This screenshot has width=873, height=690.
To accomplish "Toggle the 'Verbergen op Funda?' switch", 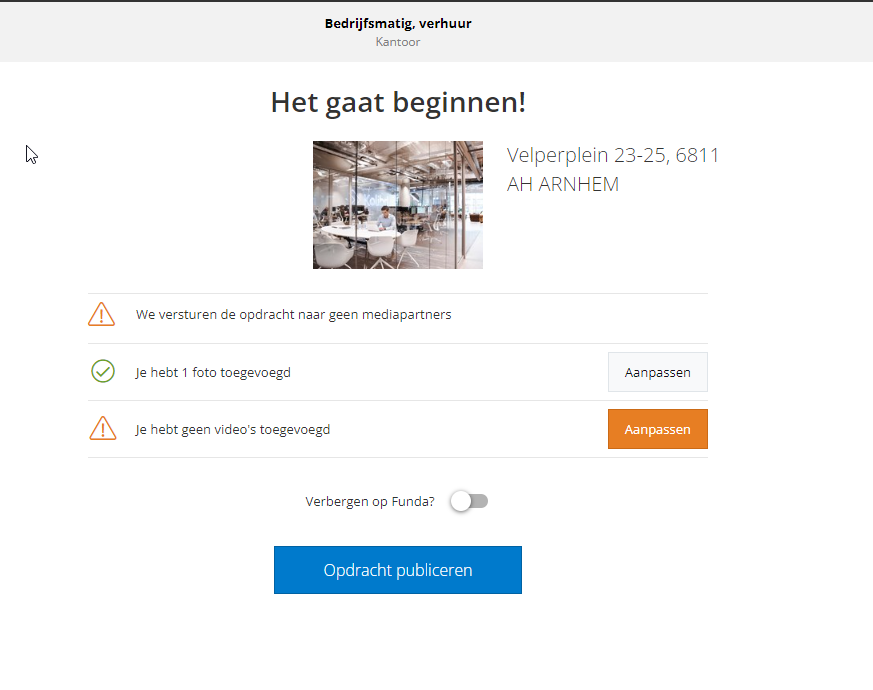I will pos(469,501).
